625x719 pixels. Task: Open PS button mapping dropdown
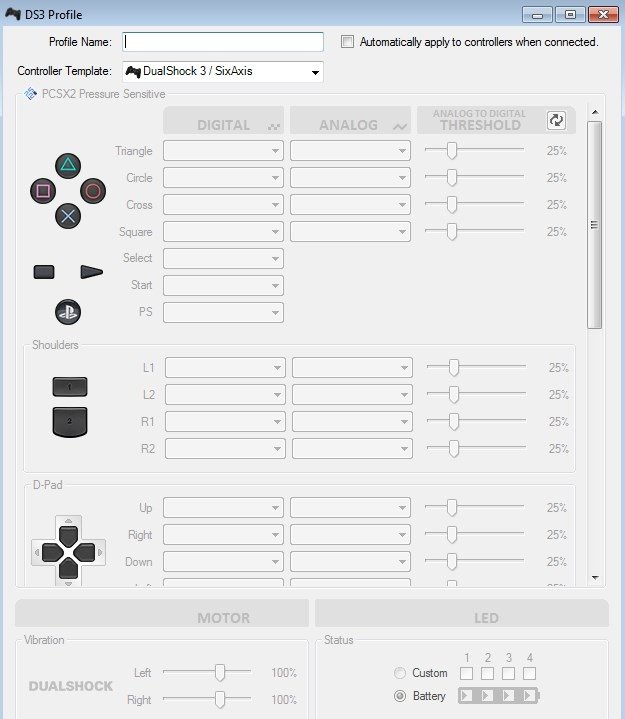223,312
